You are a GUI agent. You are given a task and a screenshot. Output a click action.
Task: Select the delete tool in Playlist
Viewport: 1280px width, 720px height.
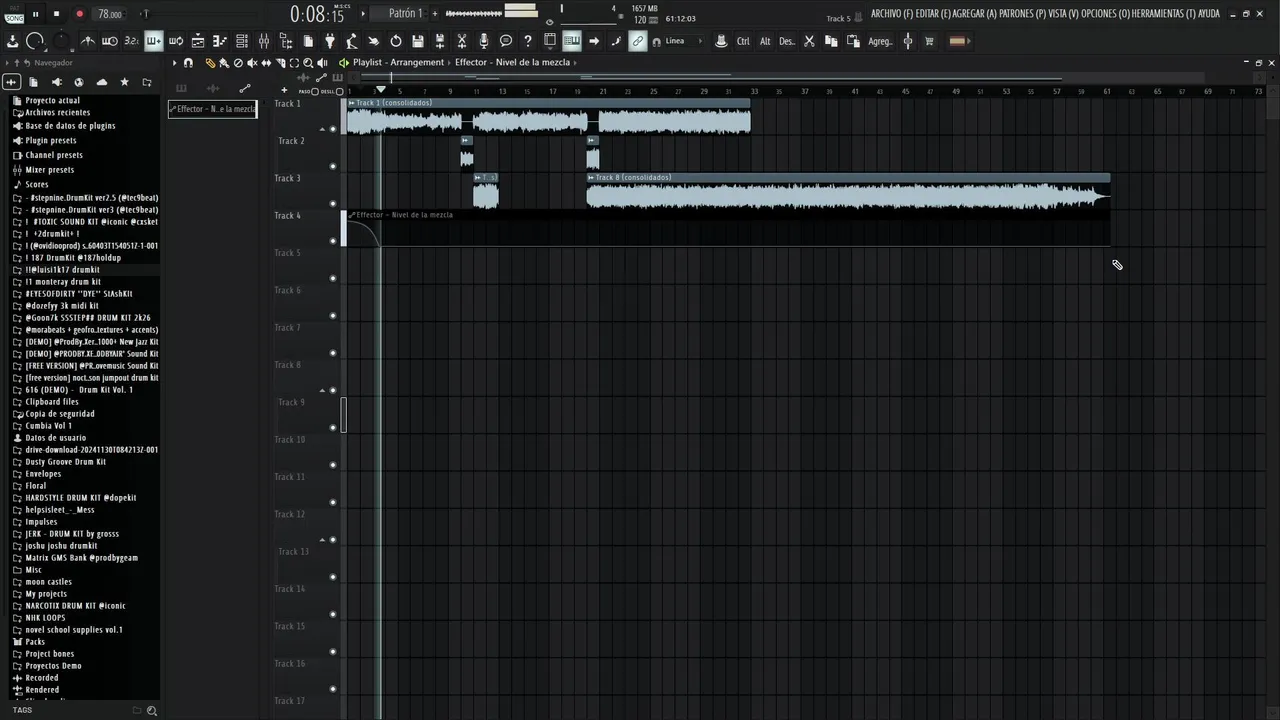click(238, 63)
